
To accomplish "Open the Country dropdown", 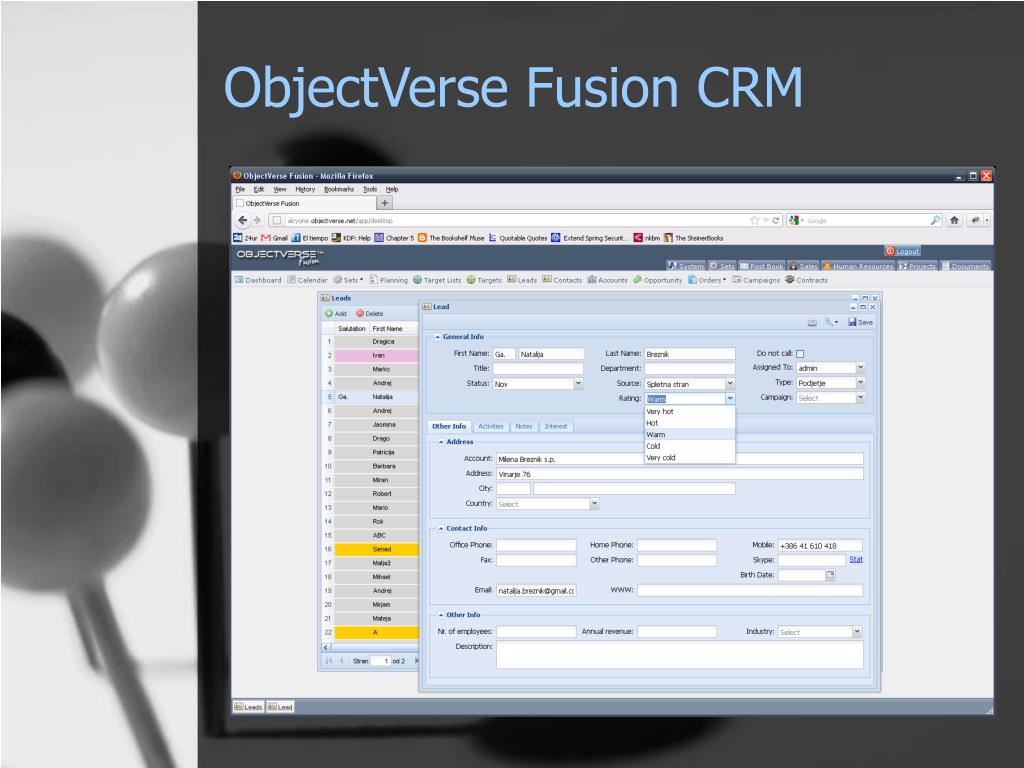I will coord(594,504).
